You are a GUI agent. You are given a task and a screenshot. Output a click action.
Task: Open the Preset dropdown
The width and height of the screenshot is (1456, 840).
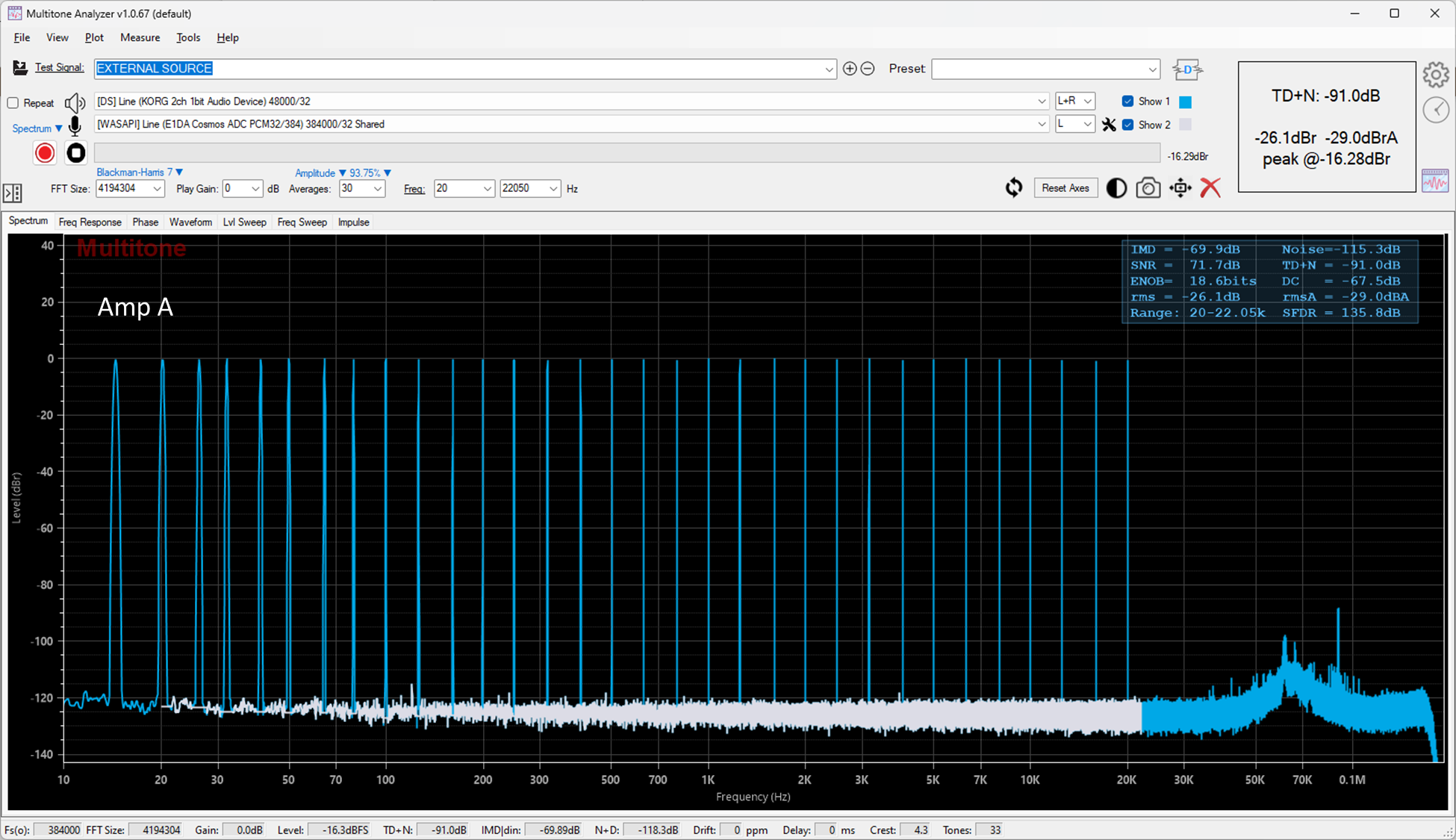pyautogui.click(x=1152, y=69)
